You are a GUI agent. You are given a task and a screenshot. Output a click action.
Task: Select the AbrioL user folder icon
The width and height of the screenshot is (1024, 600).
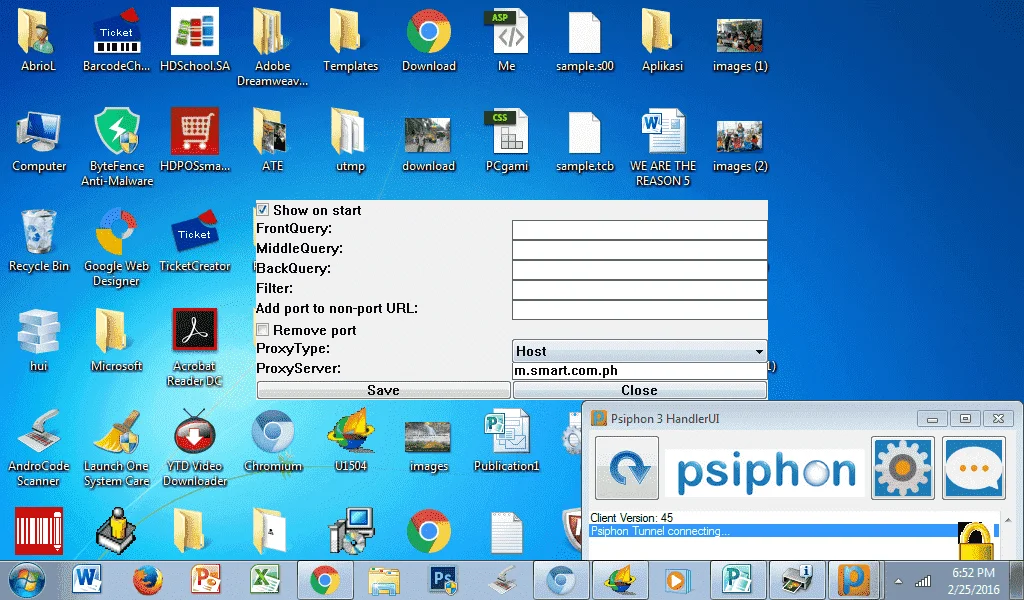pyautogui.click(x=39, y=40)
